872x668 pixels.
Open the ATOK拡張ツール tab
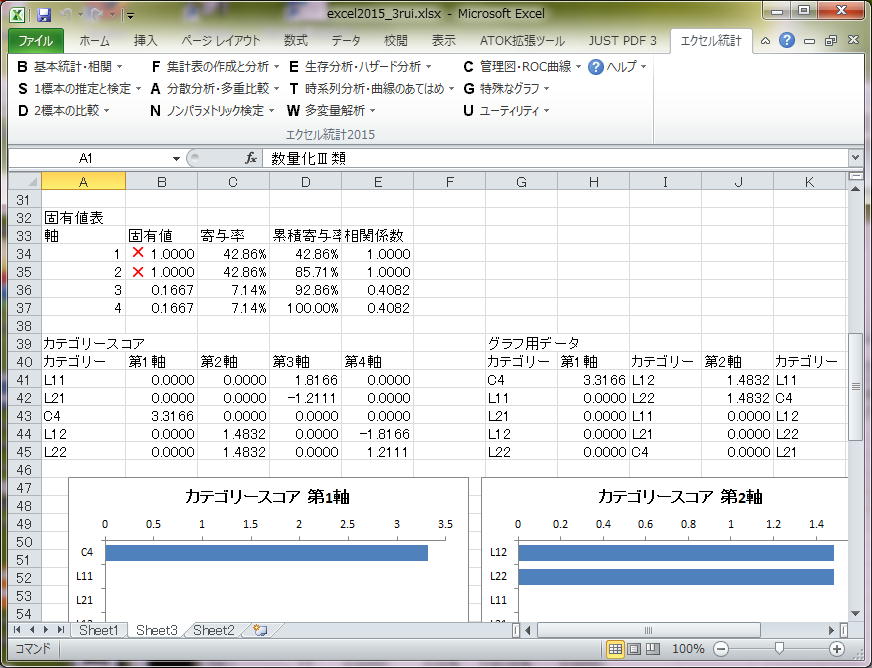pyautogui.click(x=522, y=41)
